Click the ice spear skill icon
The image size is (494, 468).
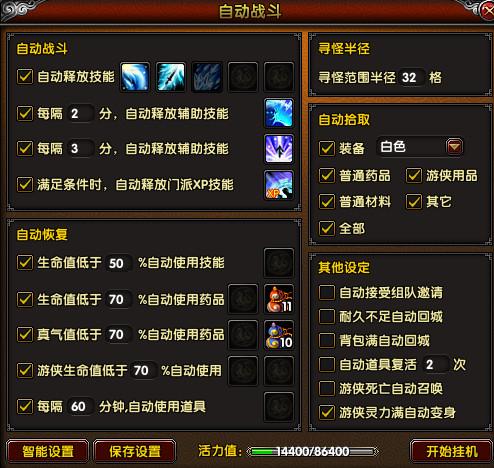tap(171, 77)
